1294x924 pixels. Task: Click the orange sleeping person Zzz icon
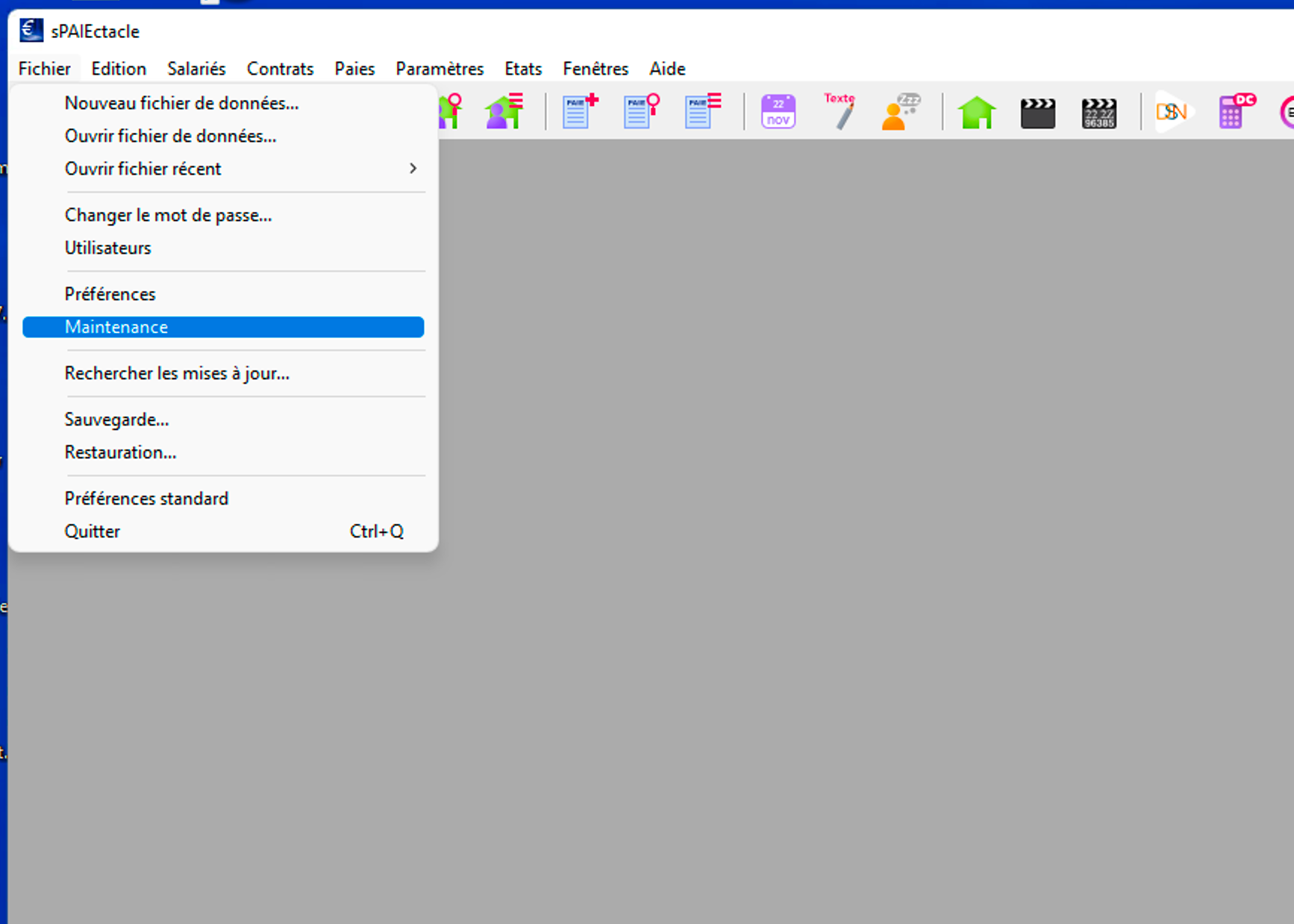[901, 112]
